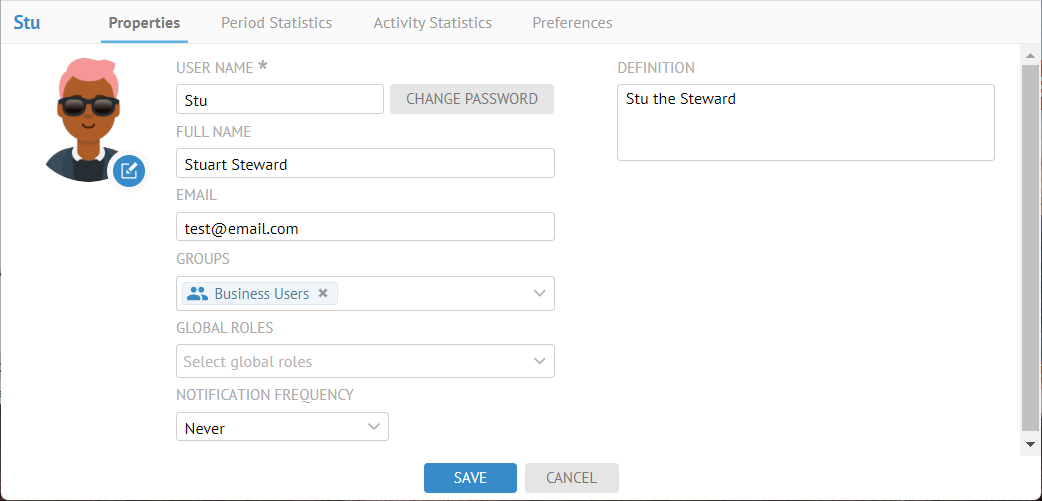The height and width of the screenshot is (501, 1042).
Task: Click the Email input field
Action: tap(365, 228)
